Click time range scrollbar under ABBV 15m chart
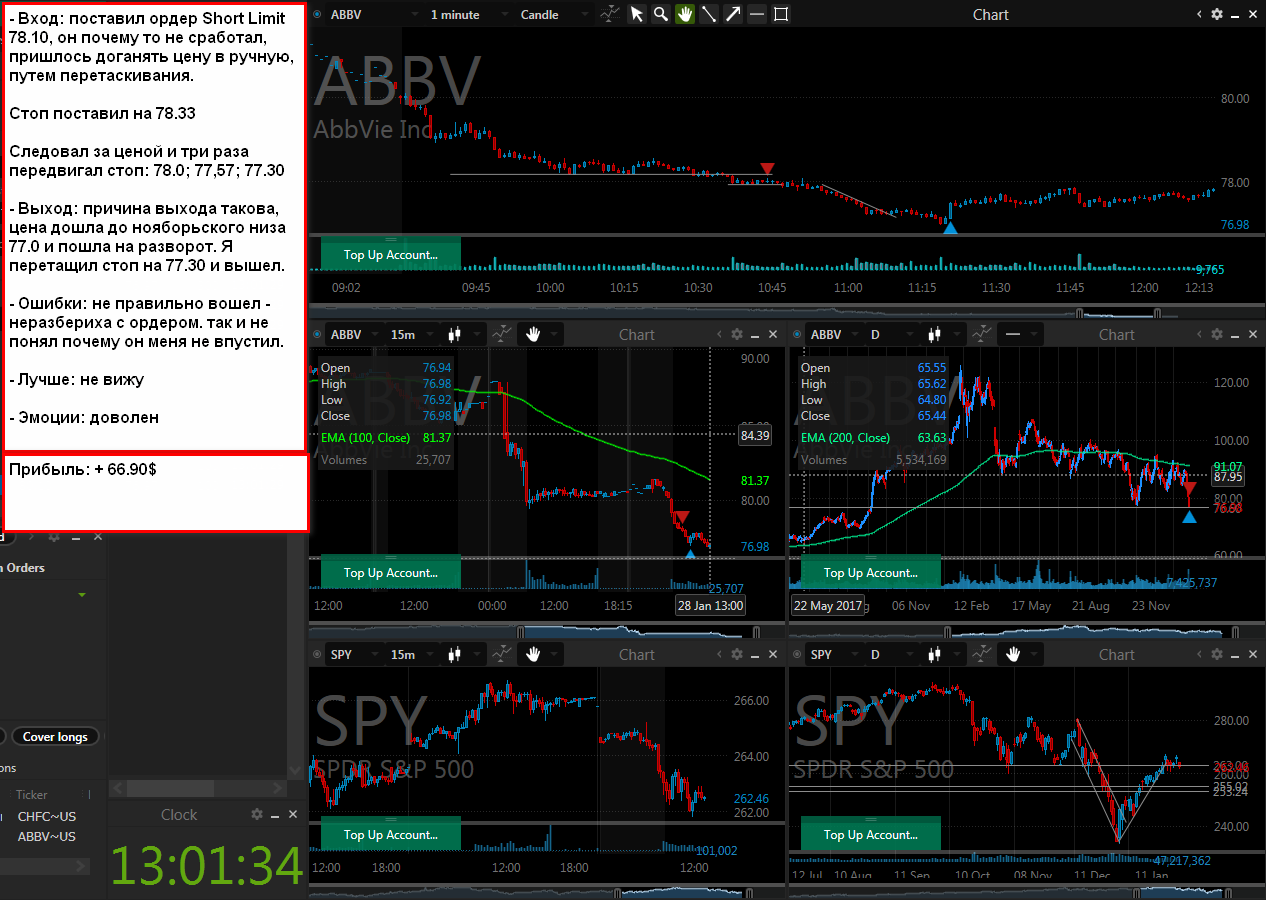 pos(545,631)
